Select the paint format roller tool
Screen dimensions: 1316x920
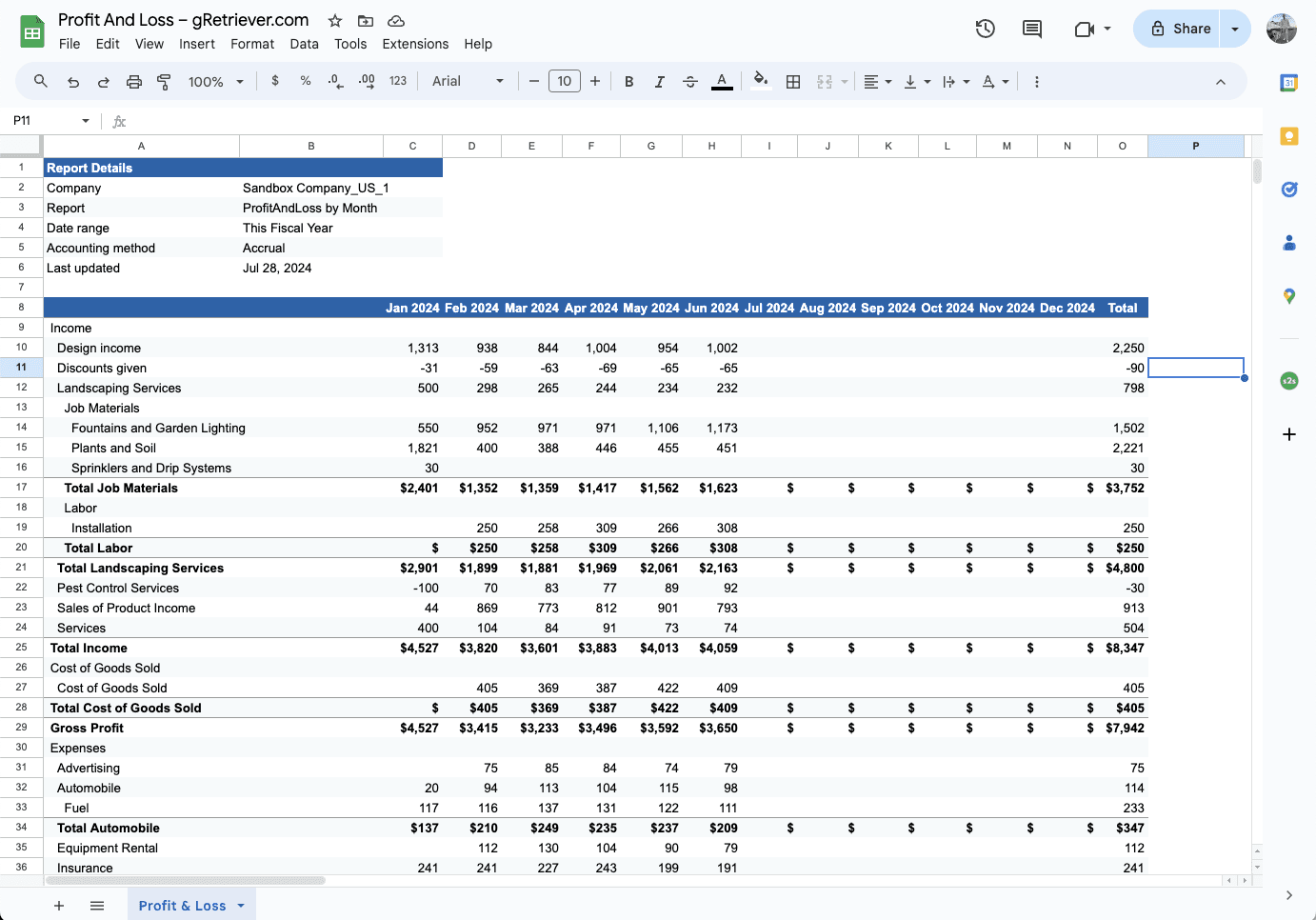point(164,82)
